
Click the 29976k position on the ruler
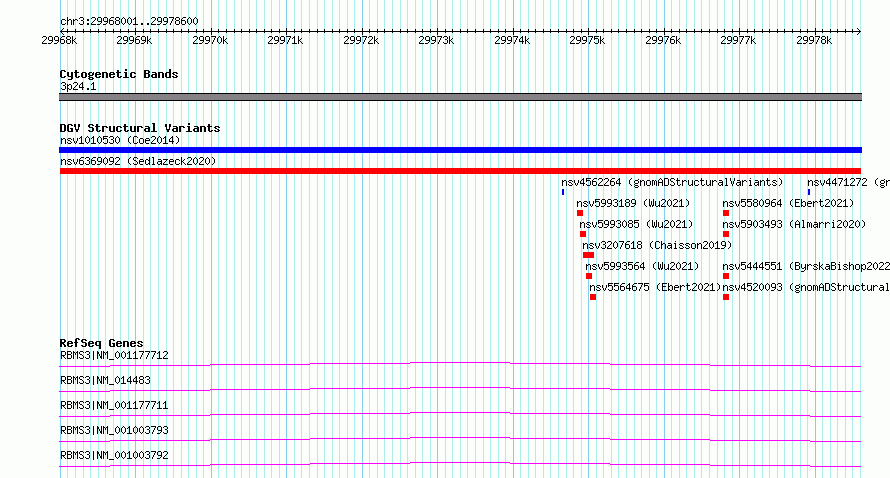[x=663, y=40]
